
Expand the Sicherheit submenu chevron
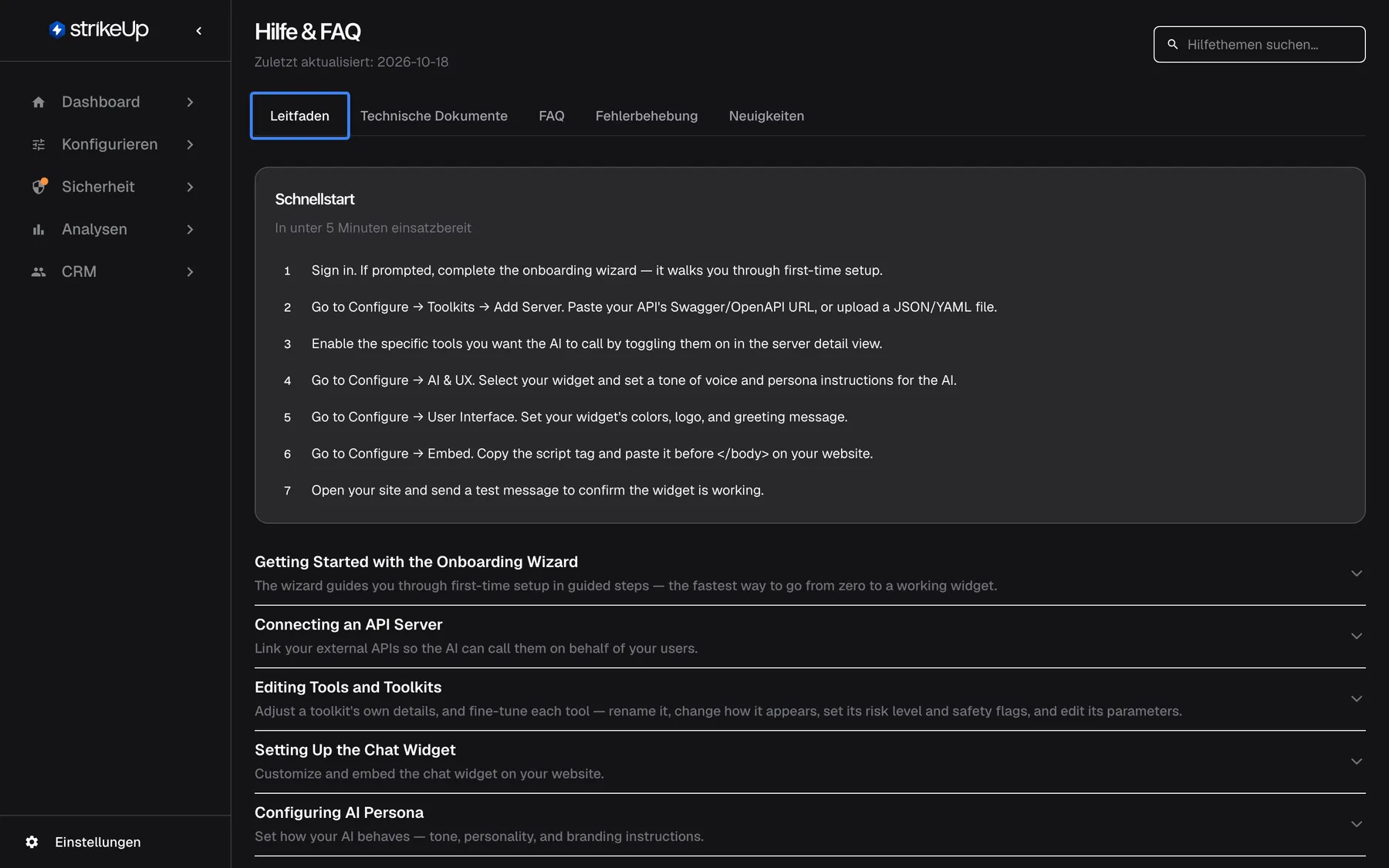[190, 187]
